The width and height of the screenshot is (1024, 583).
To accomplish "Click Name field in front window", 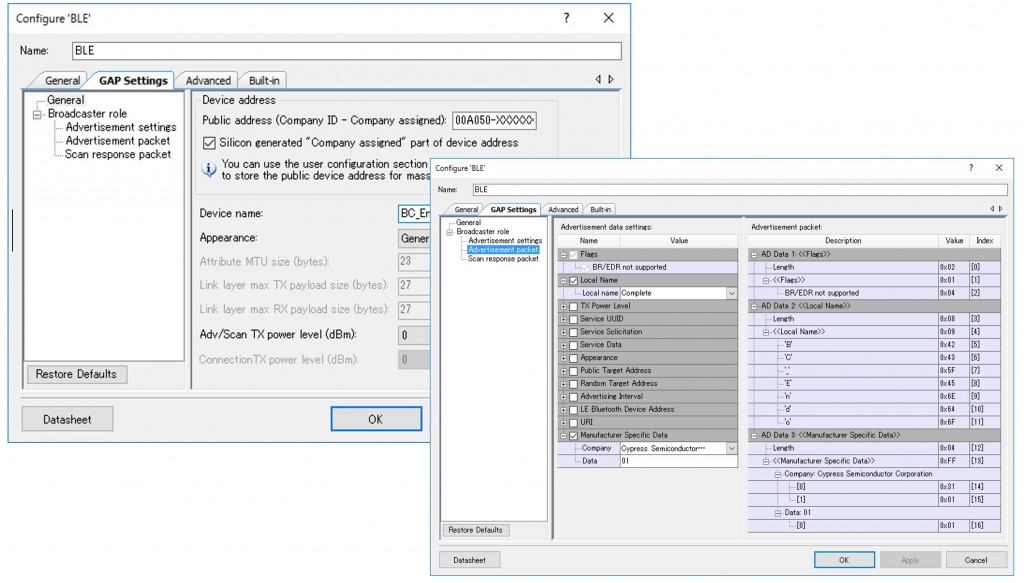I will 739,189.
